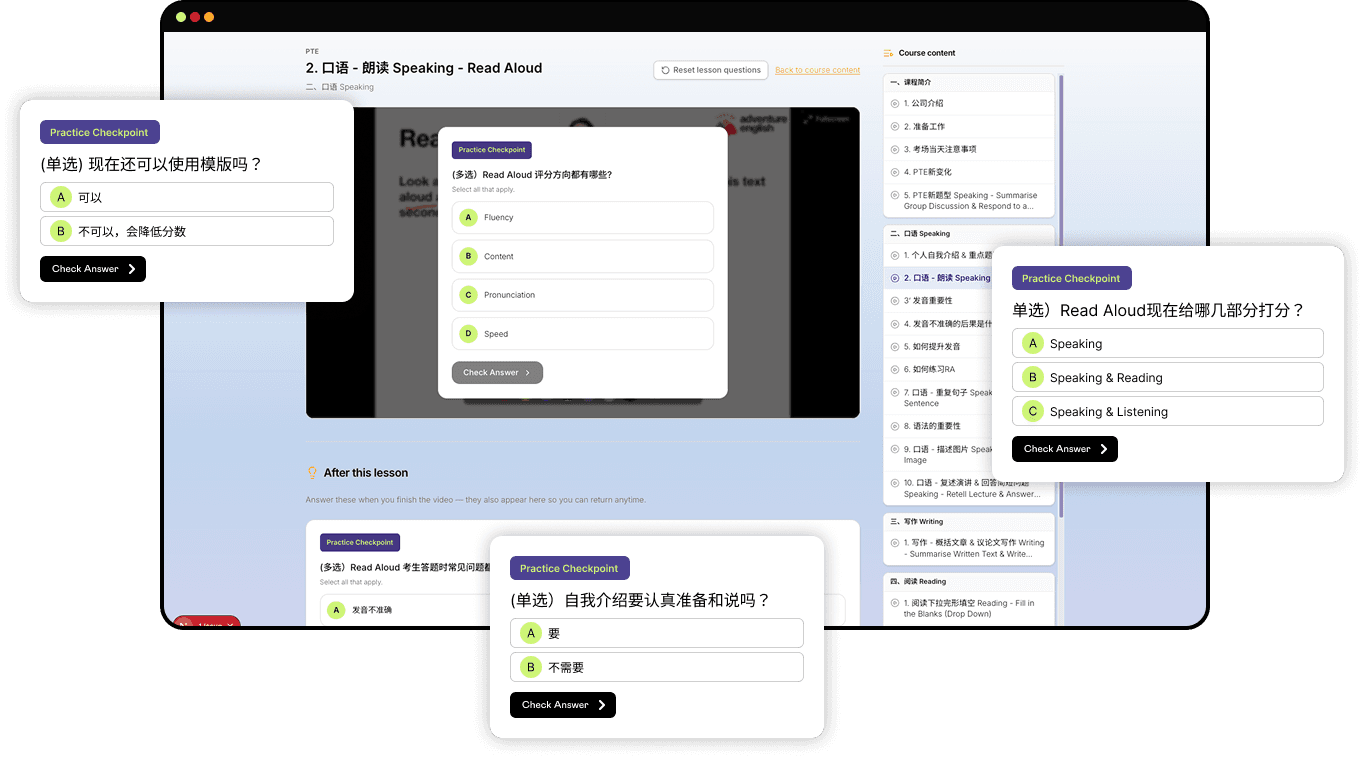Open lesson 4. 发音不准确的后果

pyautogui.click(x=938, y=323)
